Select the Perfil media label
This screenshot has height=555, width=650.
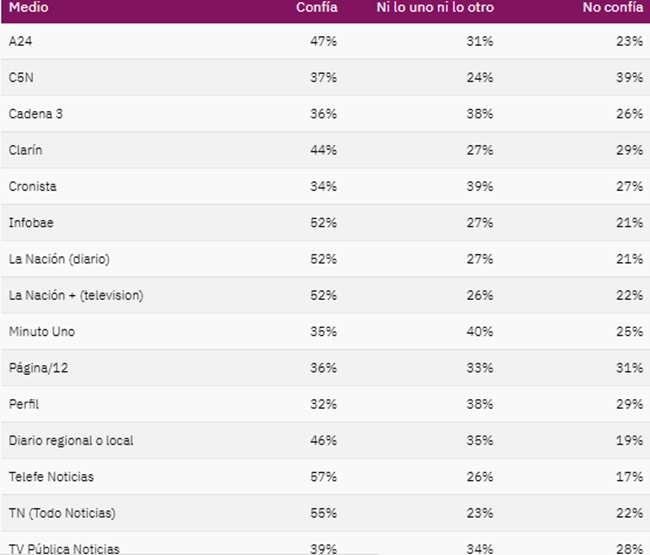point(23,404)
